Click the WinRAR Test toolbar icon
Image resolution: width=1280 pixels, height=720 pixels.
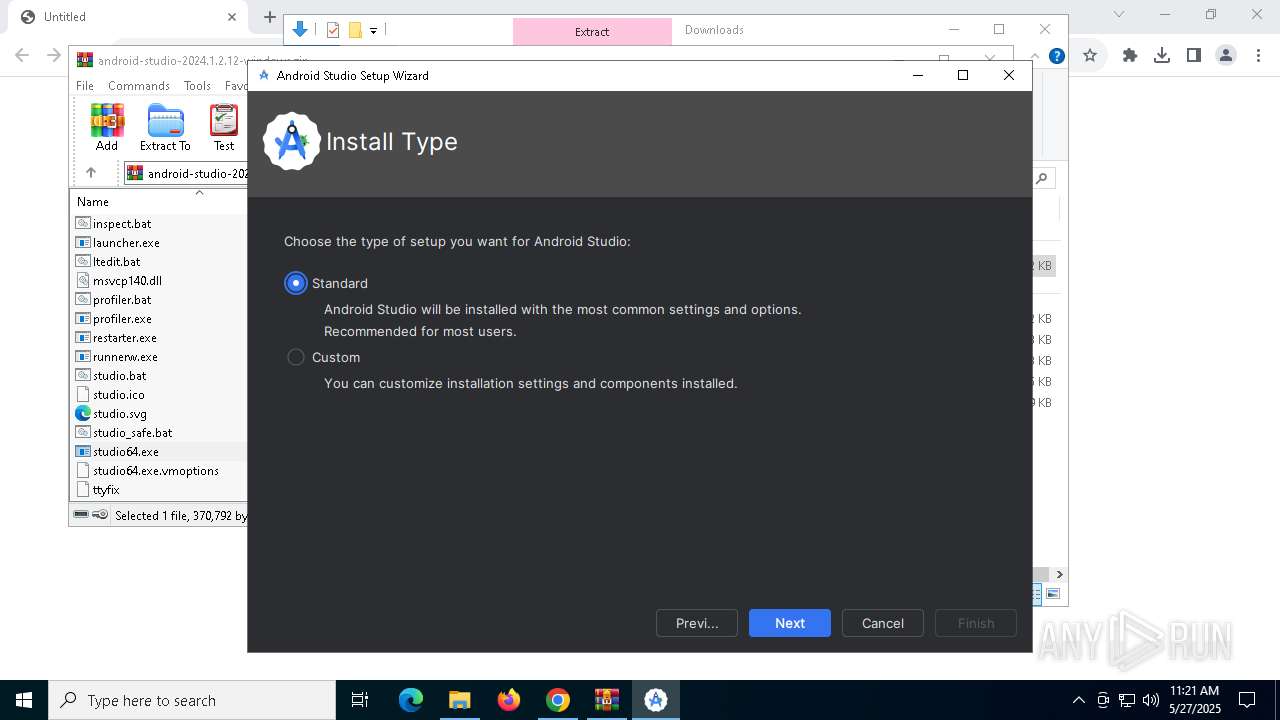(224, 128)
